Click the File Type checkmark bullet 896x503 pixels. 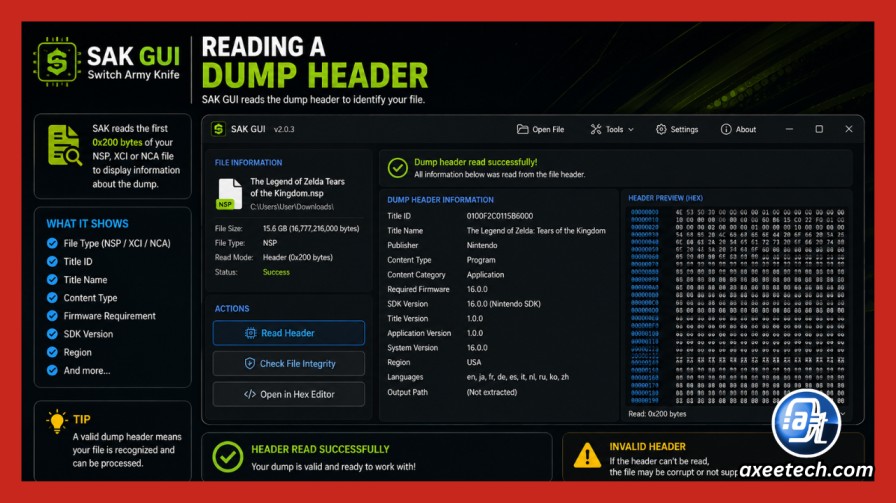click(x=52, y=243)
